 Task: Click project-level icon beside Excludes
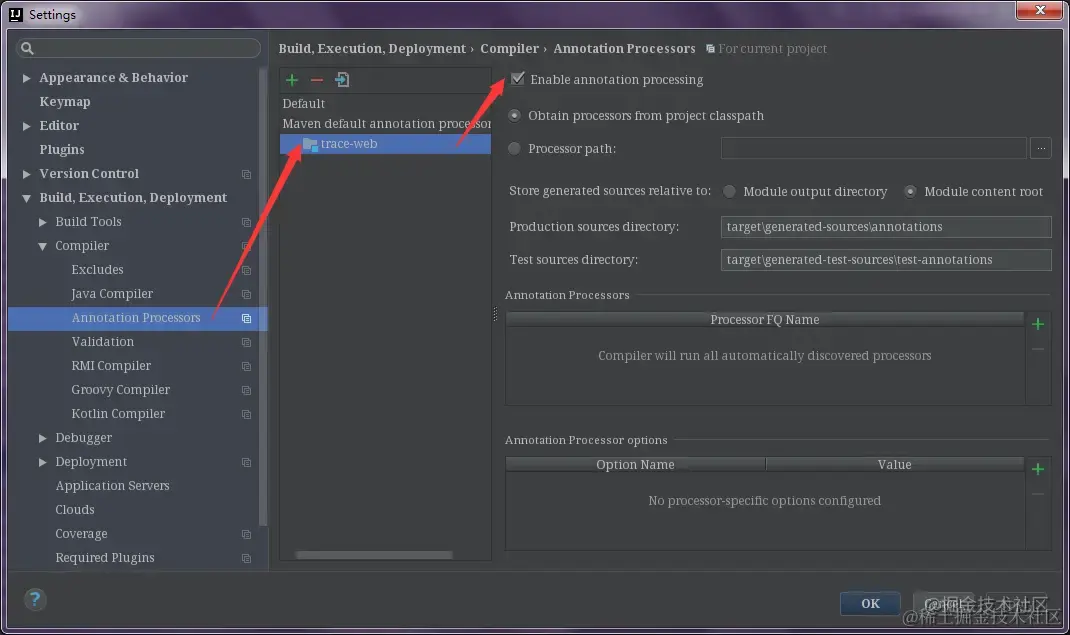click(x=246, y=271)
